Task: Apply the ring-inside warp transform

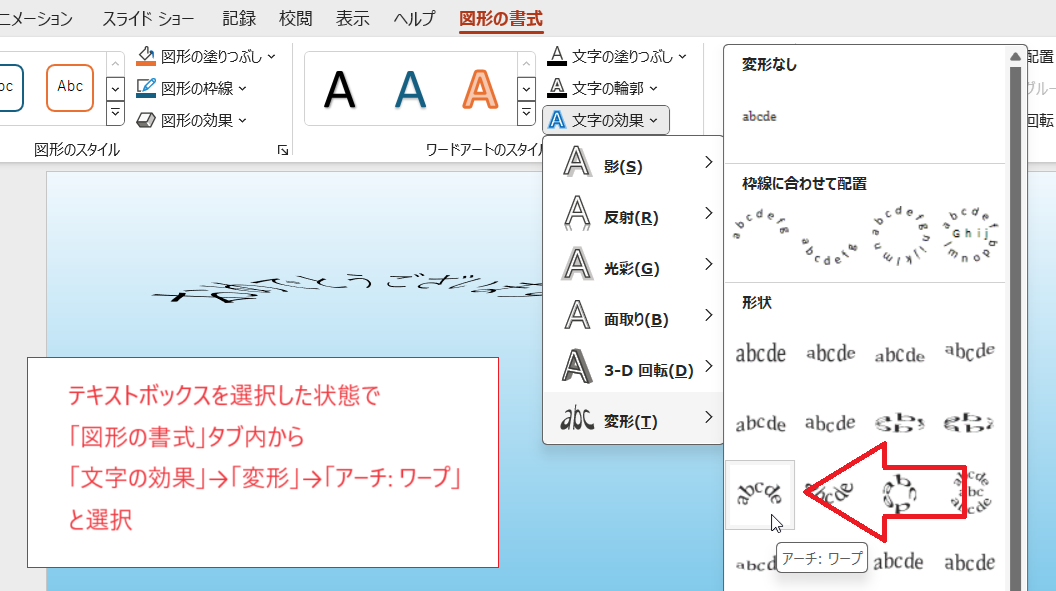Action: pyautogui.click(x=899, y=423)
